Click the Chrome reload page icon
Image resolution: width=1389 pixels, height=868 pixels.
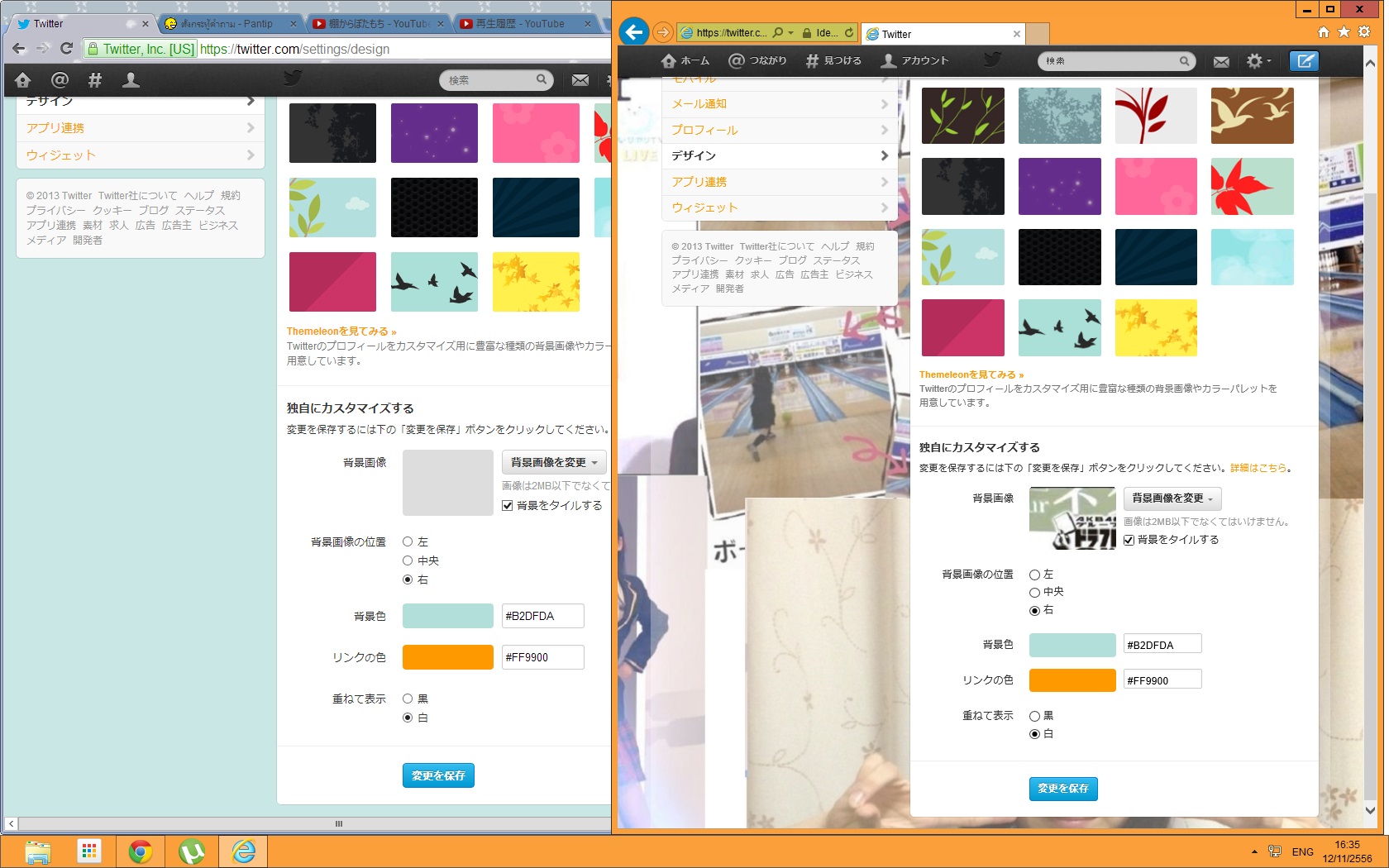click(67, 49)
